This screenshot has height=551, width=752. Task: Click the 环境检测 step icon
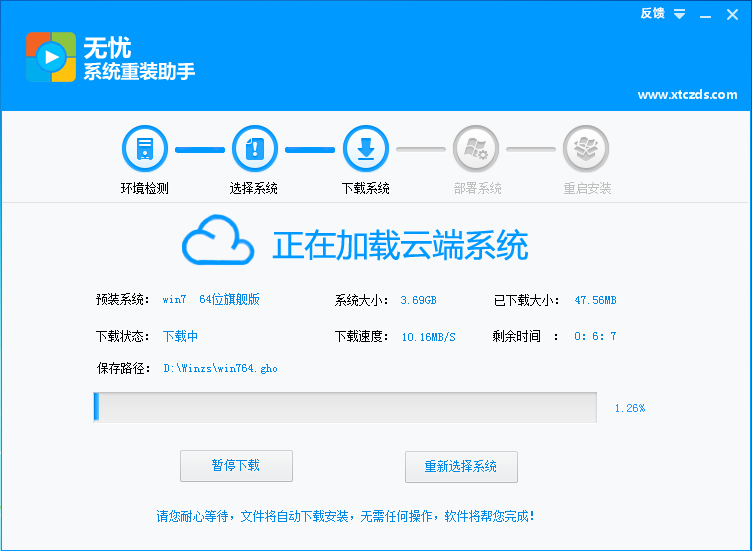click(x=145, y=150)
